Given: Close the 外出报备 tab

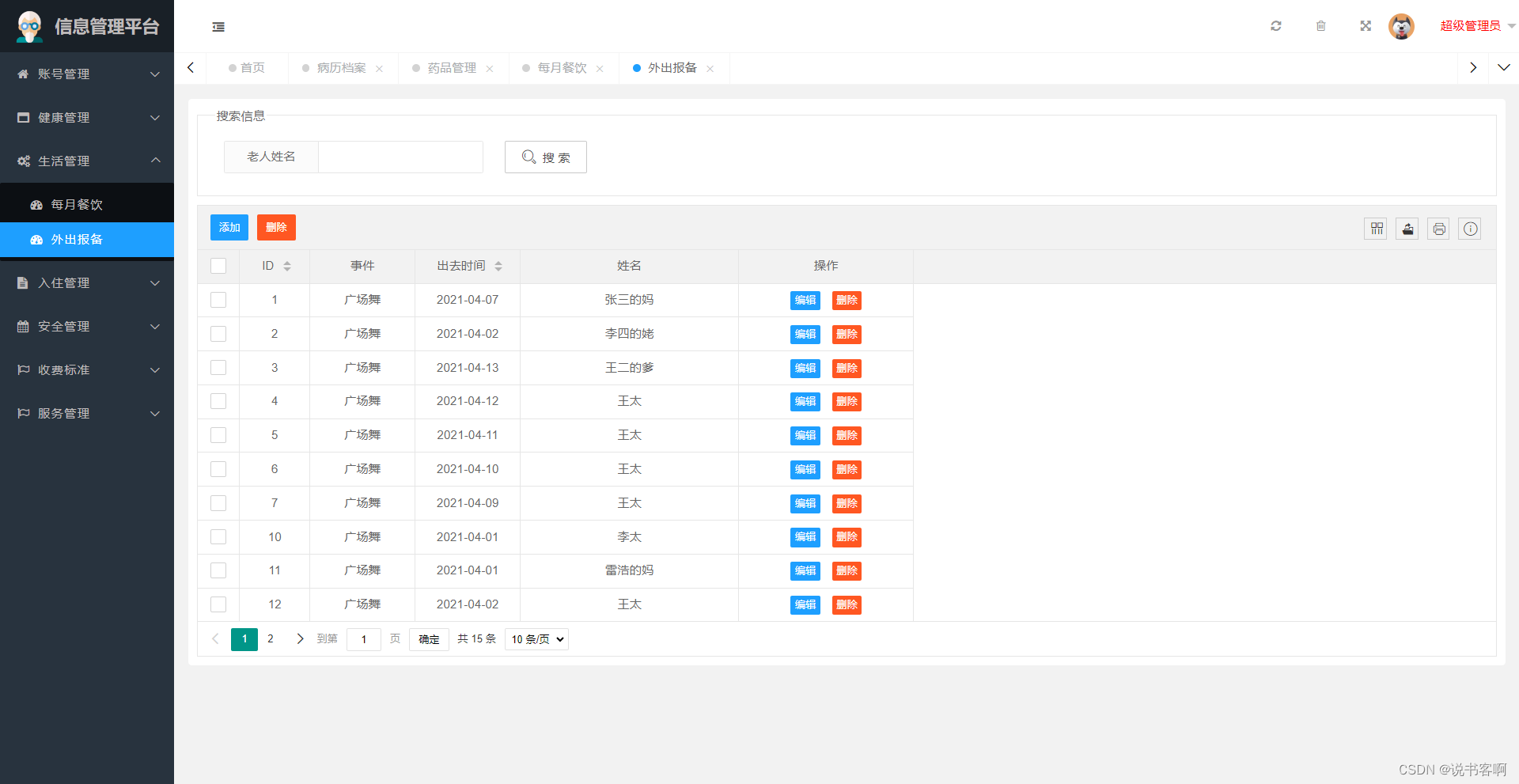Looking at the screenshot, I should tap(710, 69).
